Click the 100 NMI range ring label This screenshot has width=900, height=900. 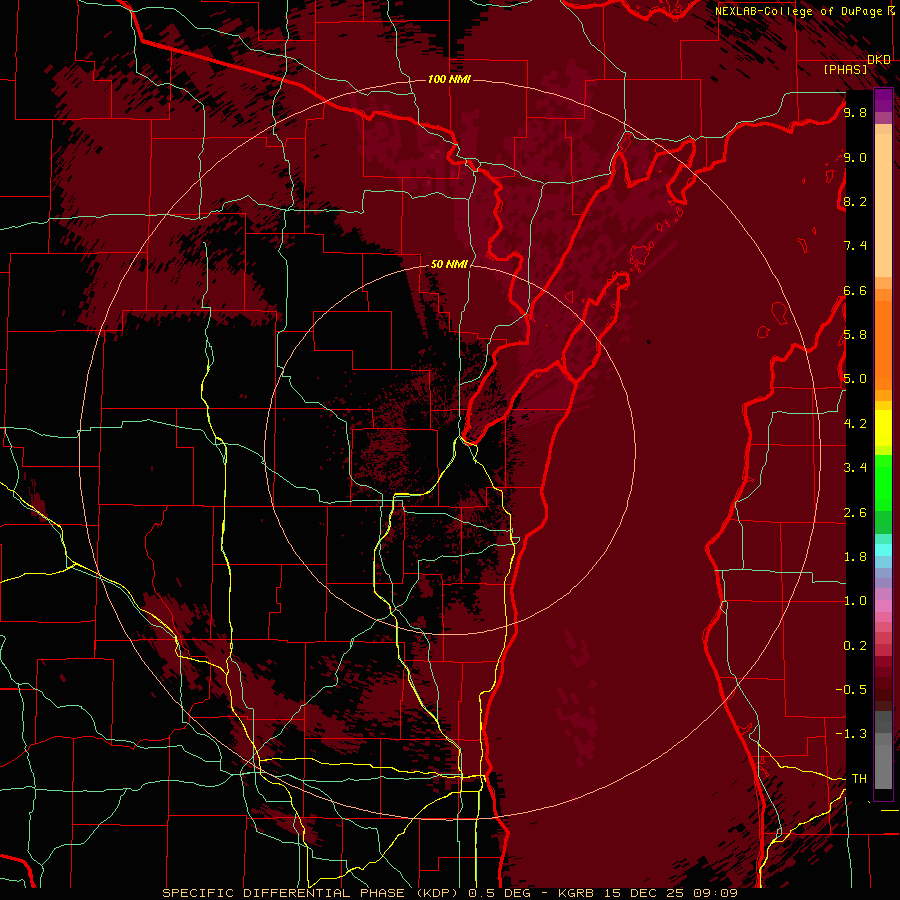click(449, 79)
